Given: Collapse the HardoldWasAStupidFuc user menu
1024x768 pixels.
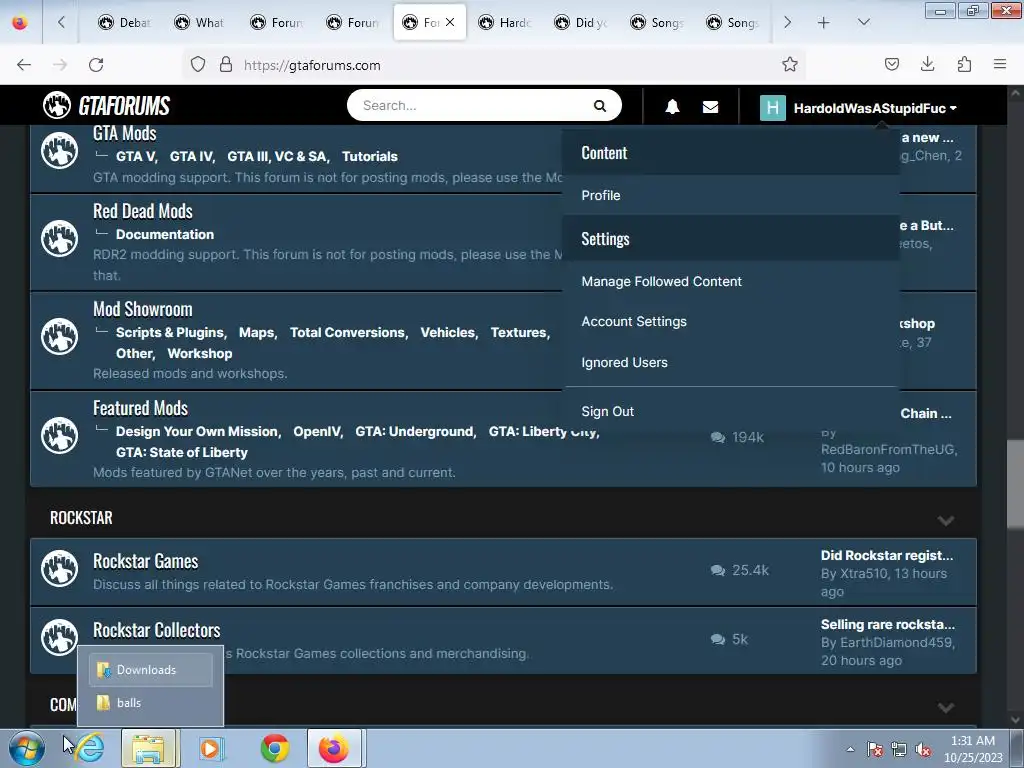Looking at the screenshot, I should click(x=875, y=108).
